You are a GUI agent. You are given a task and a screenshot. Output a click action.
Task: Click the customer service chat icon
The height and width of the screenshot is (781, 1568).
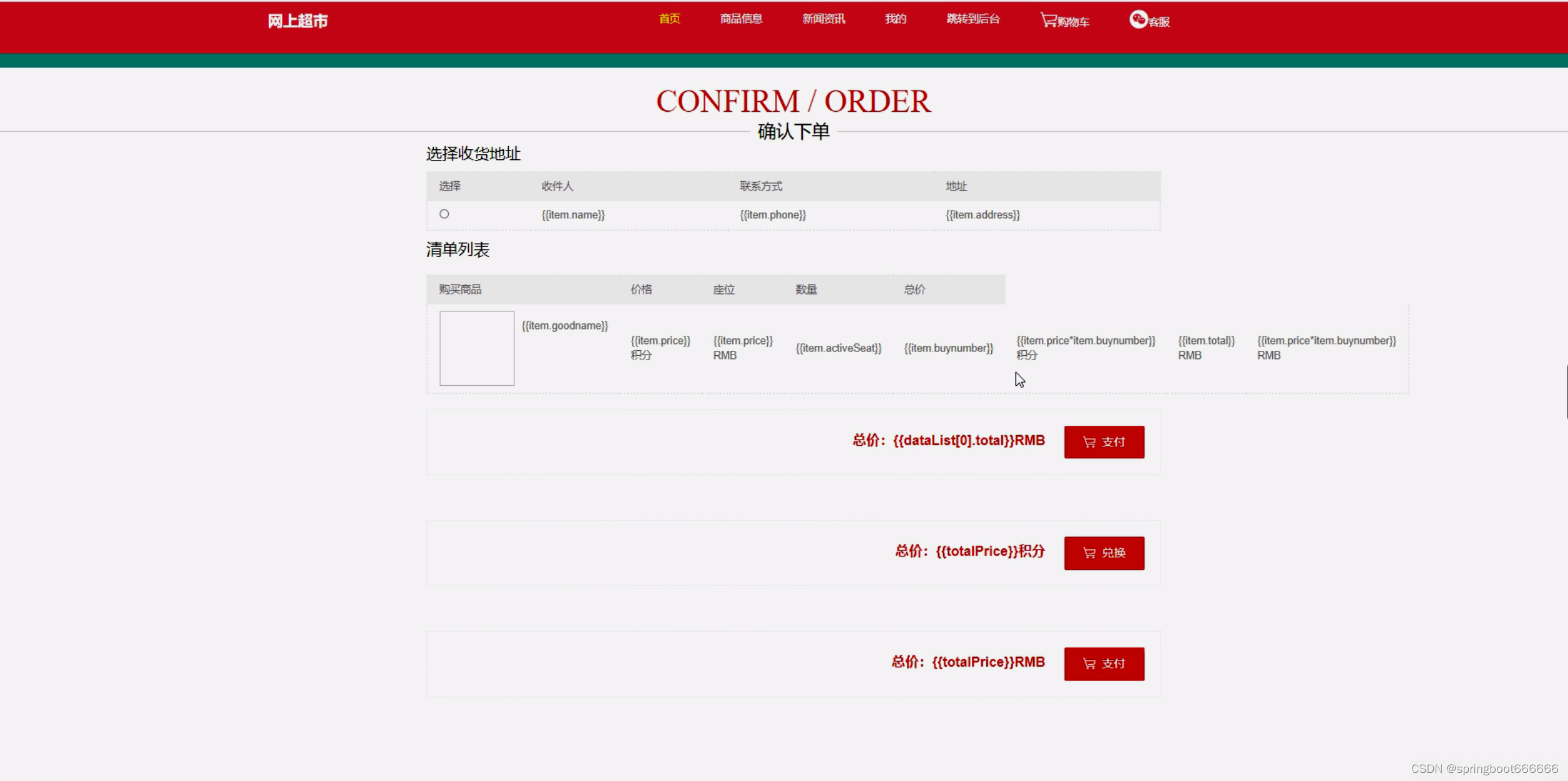1138,19
